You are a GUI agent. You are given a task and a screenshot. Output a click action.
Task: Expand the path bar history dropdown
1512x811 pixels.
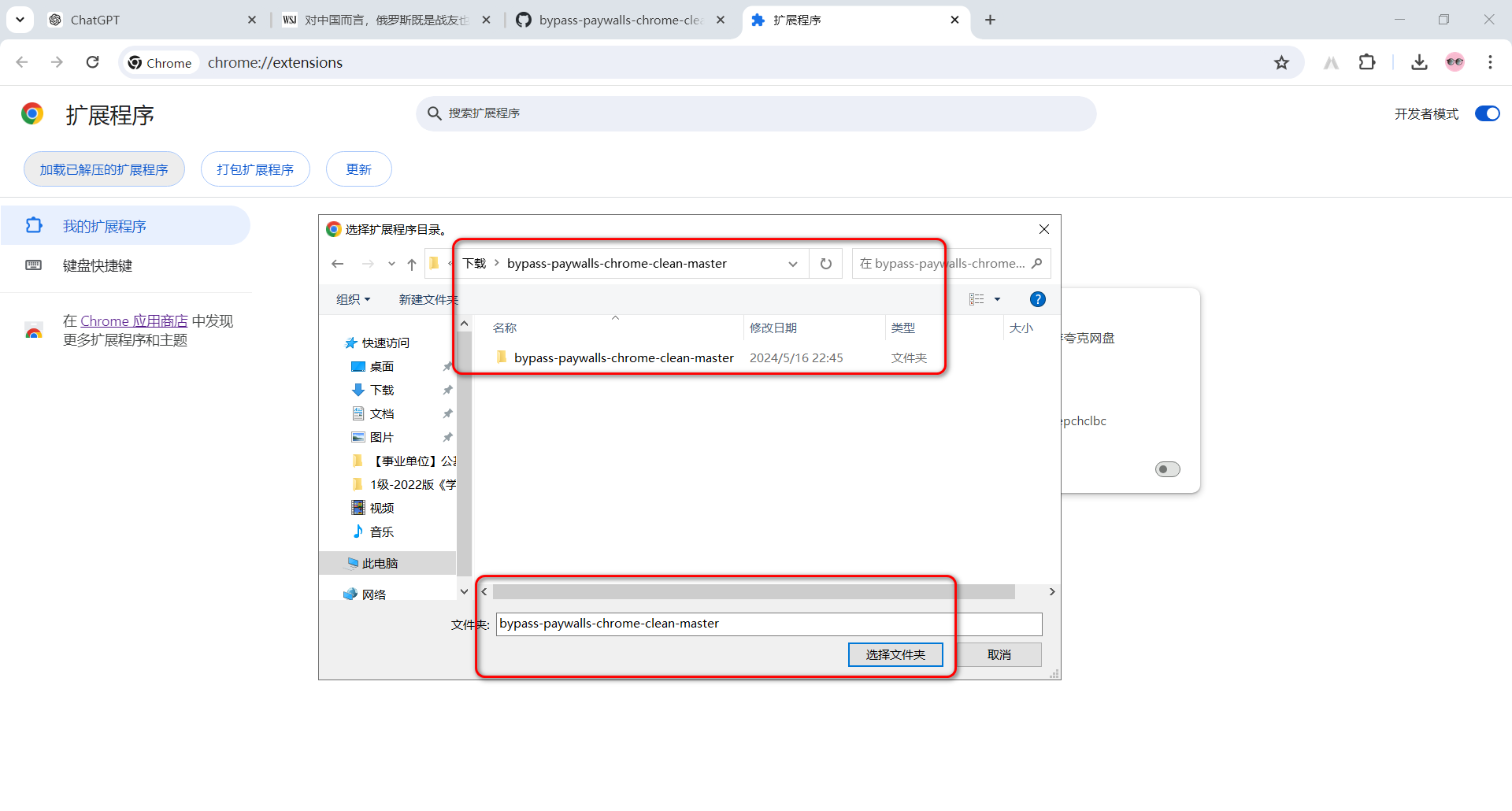793,264
